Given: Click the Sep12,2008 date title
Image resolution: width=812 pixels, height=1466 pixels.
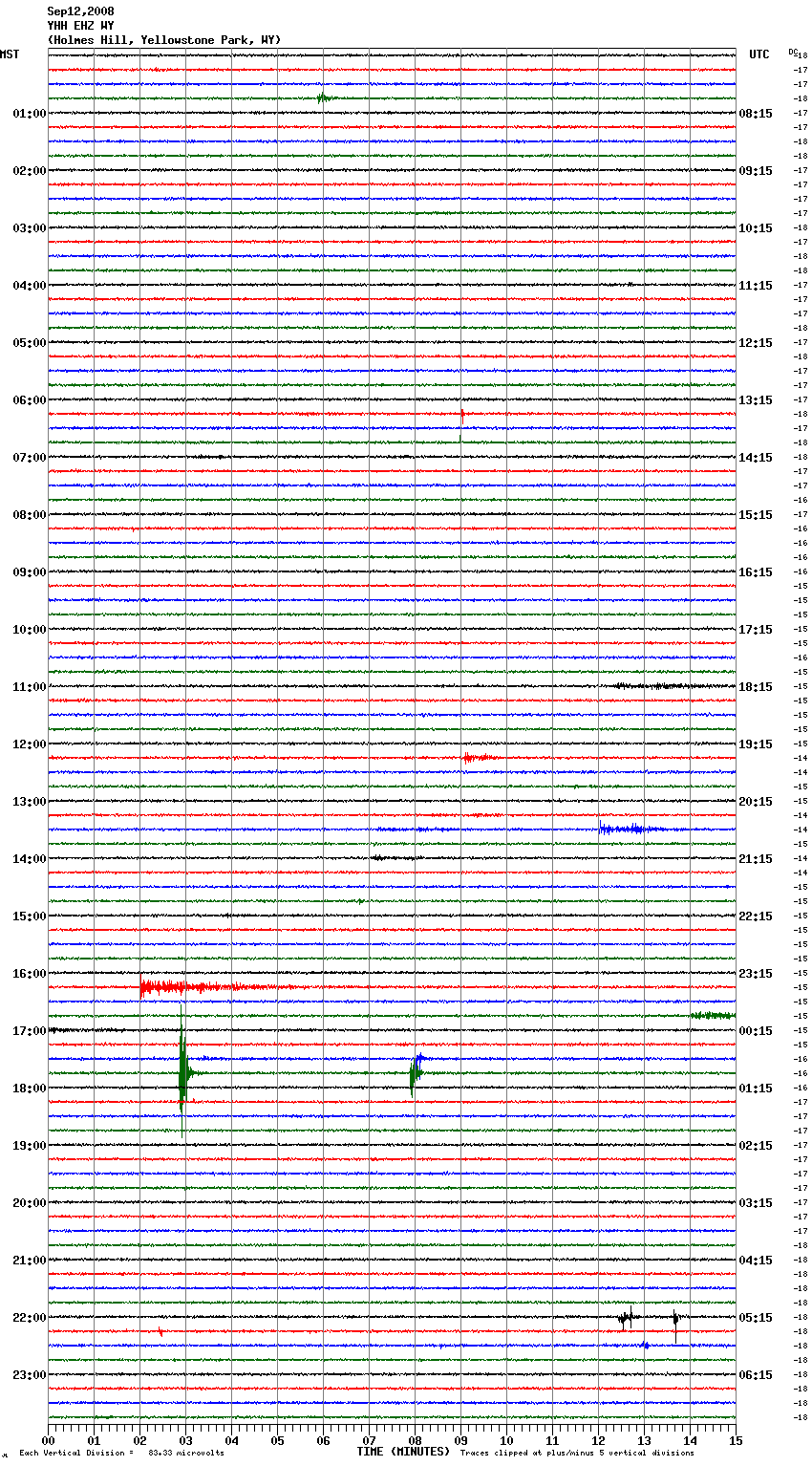Looking at the screenshot, I should pos(80,11).
